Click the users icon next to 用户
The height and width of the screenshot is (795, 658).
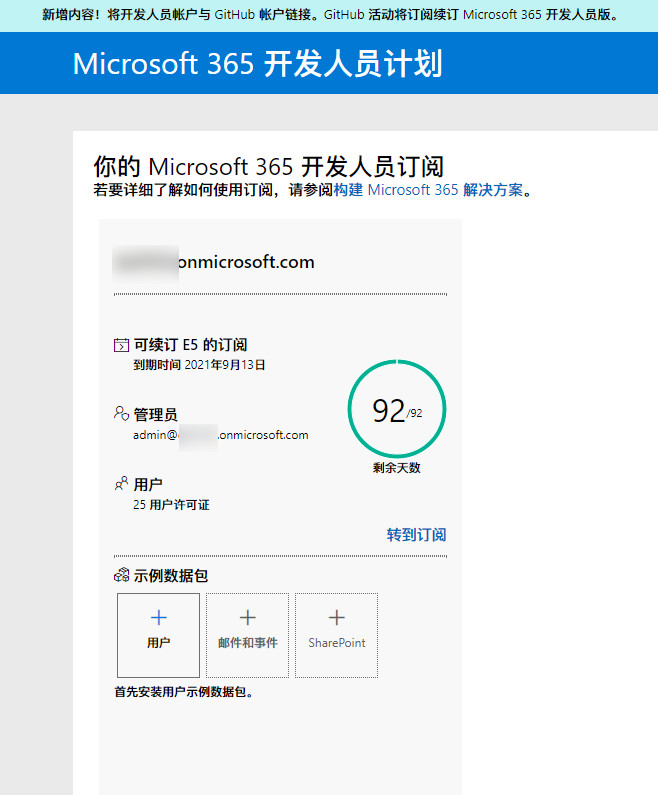click(121, 483)
